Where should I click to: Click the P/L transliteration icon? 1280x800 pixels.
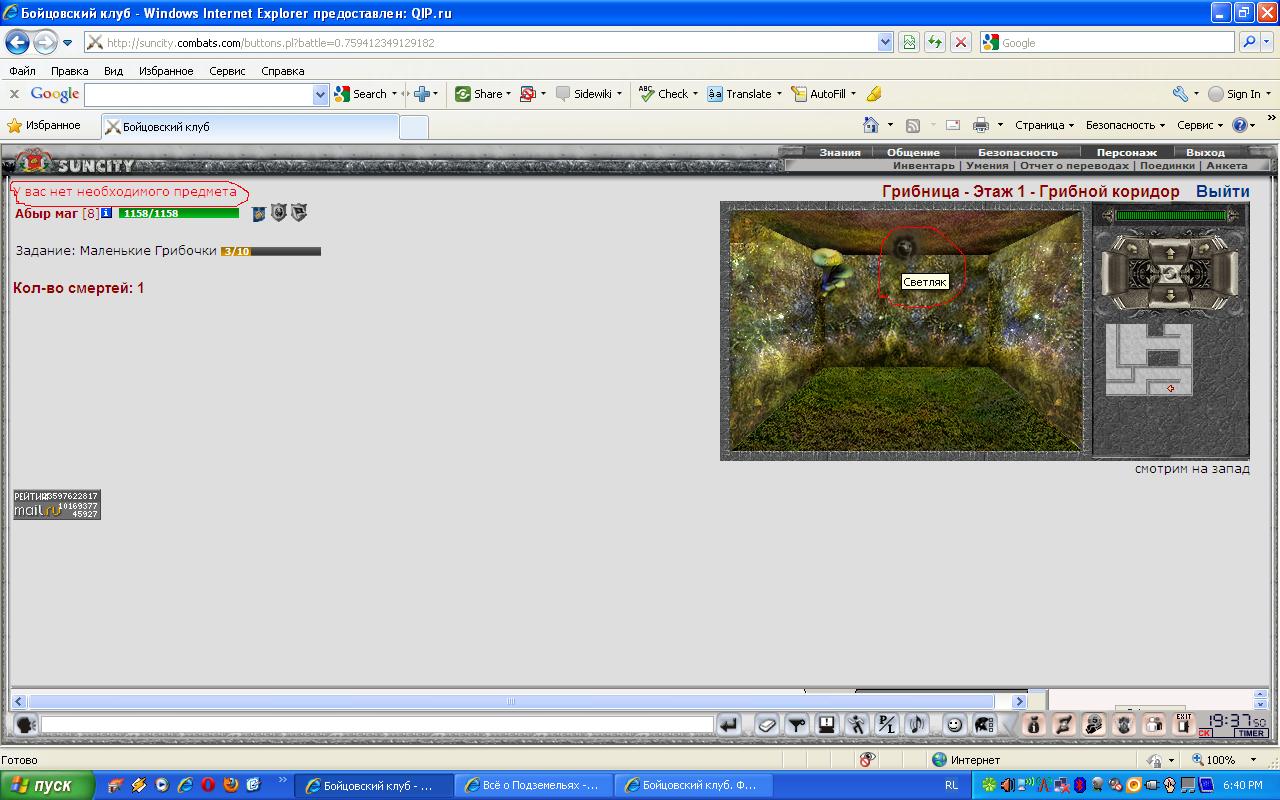coord(887,724)
